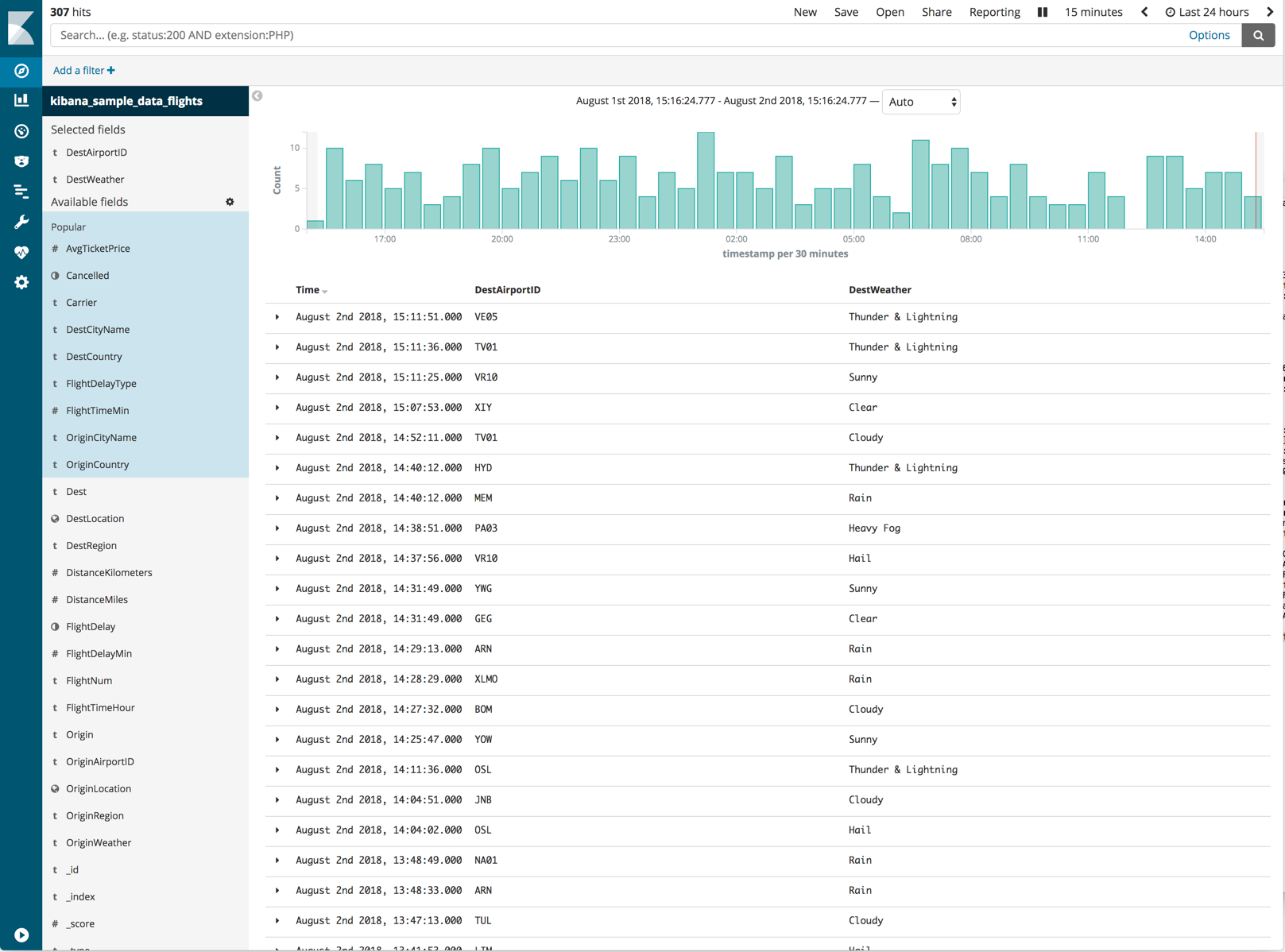Expand the row with destination XIY

coord(277,408)
